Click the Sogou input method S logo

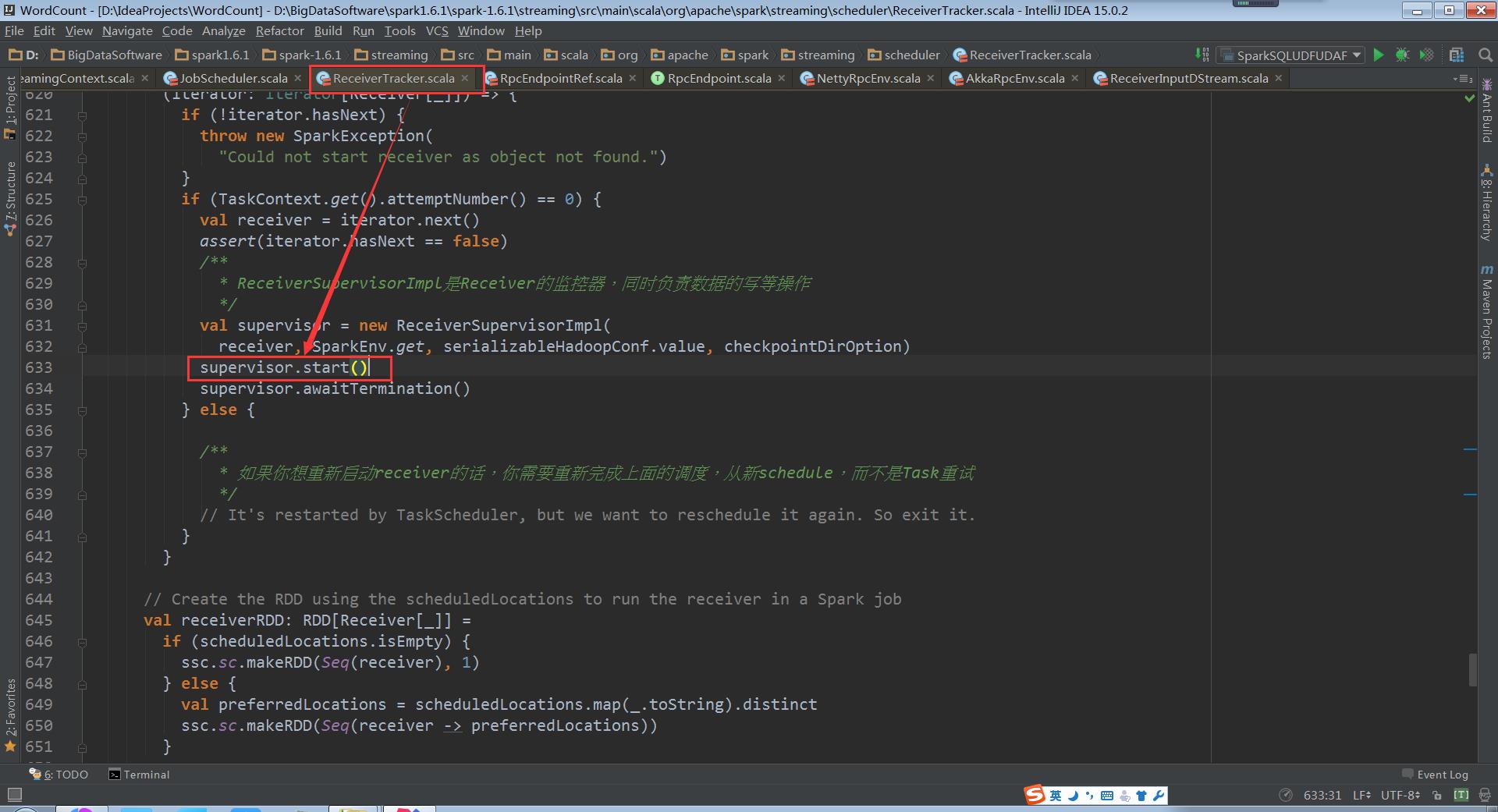[x=1035, y=795]
